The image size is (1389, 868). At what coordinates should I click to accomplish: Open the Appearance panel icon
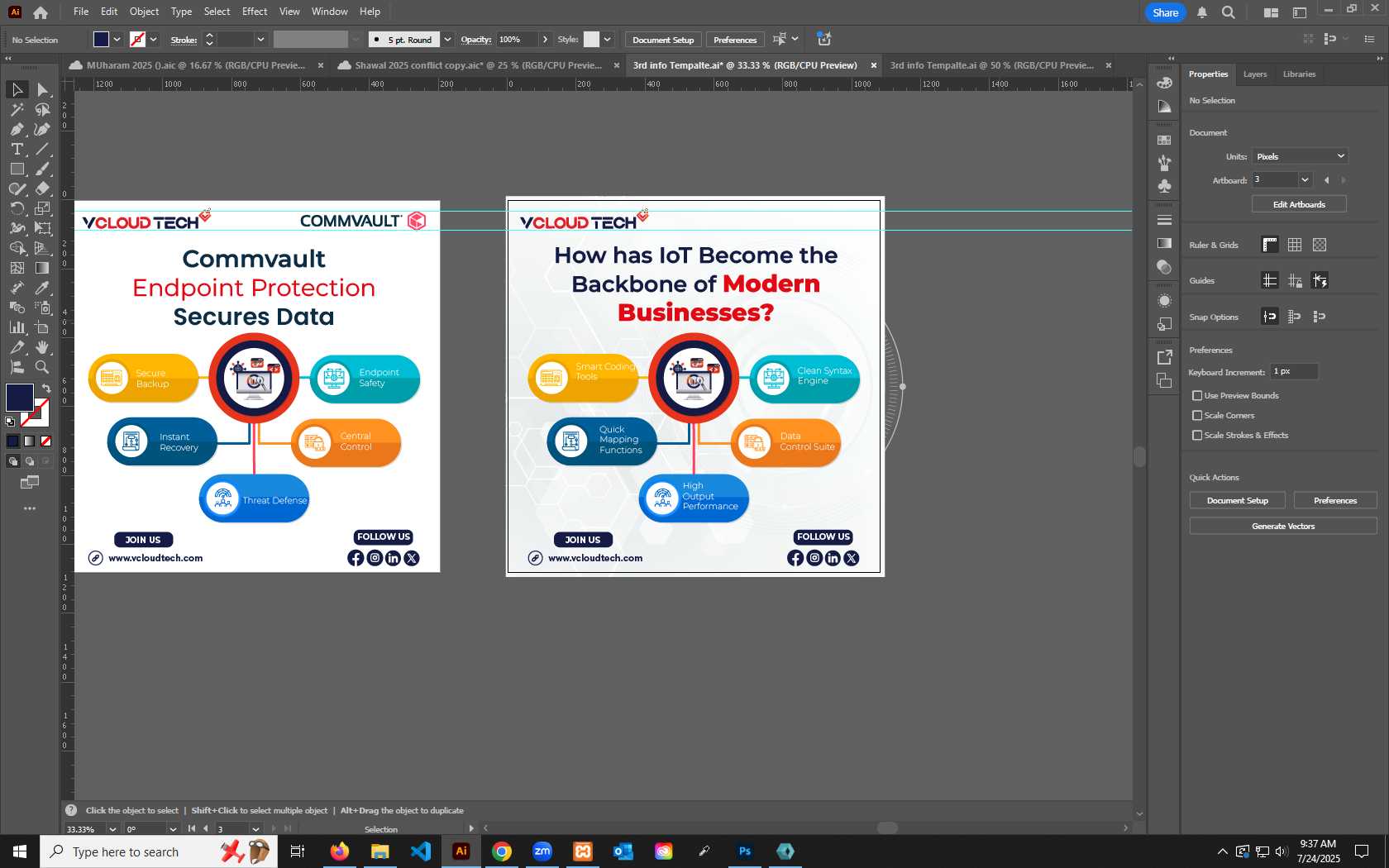pyautogui.click(x=1164, y=301)
